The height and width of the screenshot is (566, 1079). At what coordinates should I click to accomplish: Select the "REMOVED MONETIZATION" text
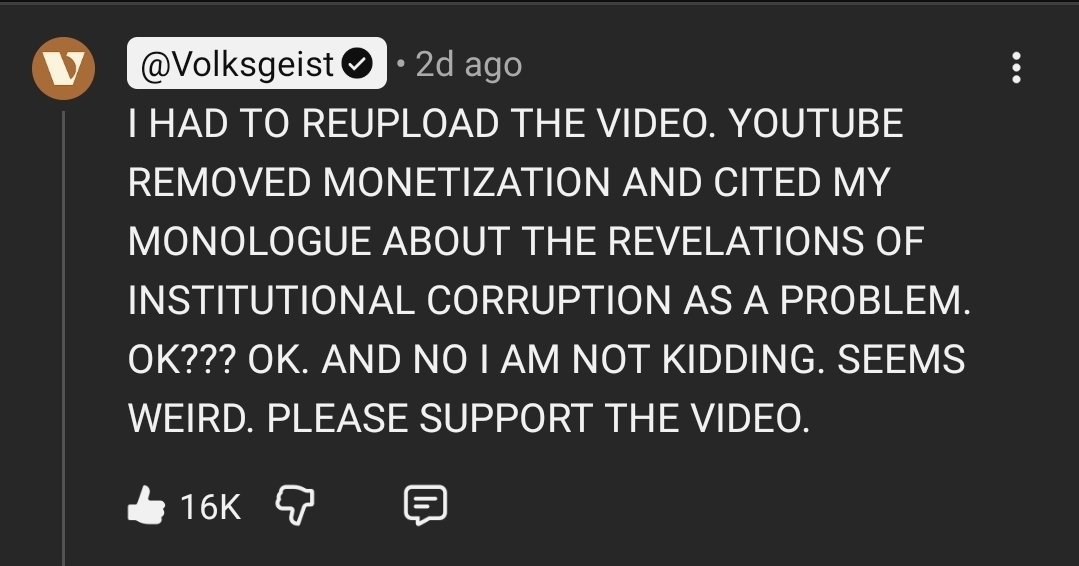[x=368, y=183]
